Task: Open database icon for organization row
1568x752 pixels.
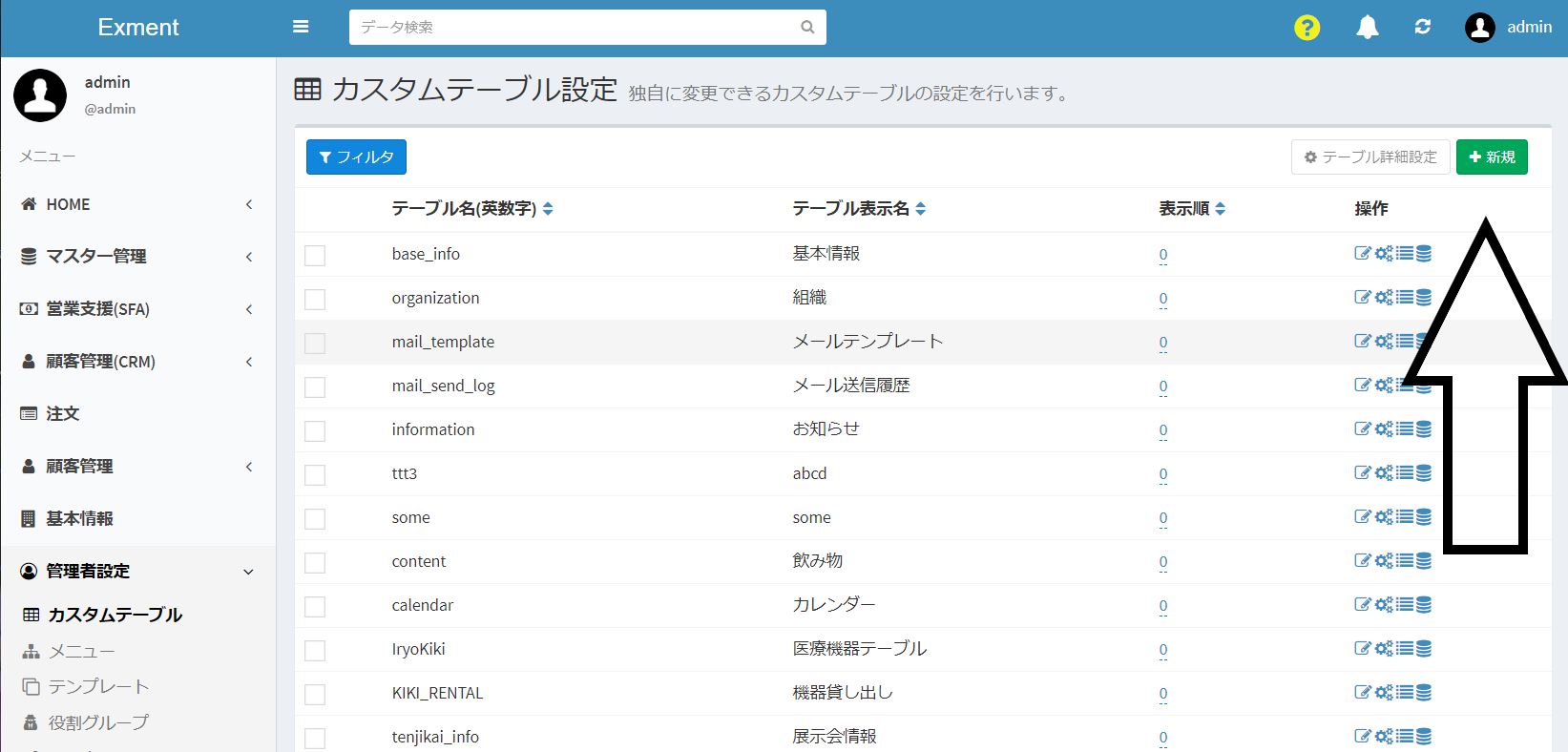Action: pyautogui.click(x=1424, y=297)
